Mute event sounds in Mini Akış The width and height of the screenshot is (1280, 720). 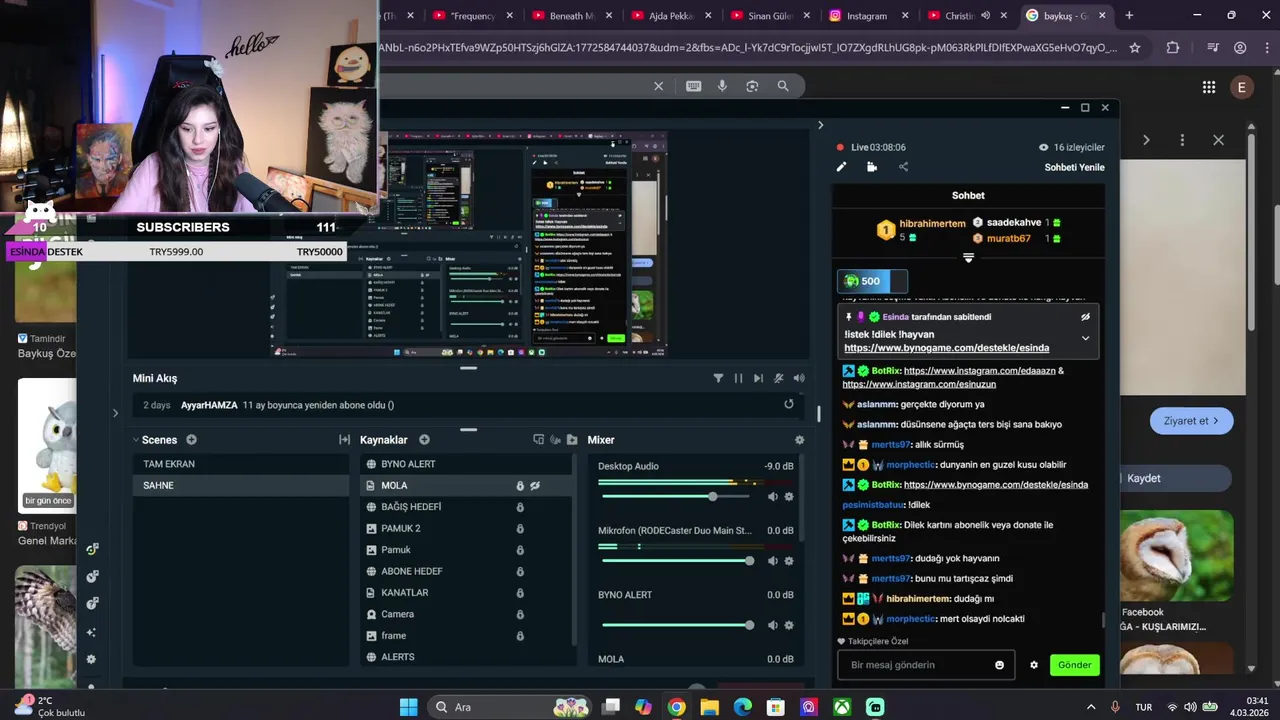(778, 378)
